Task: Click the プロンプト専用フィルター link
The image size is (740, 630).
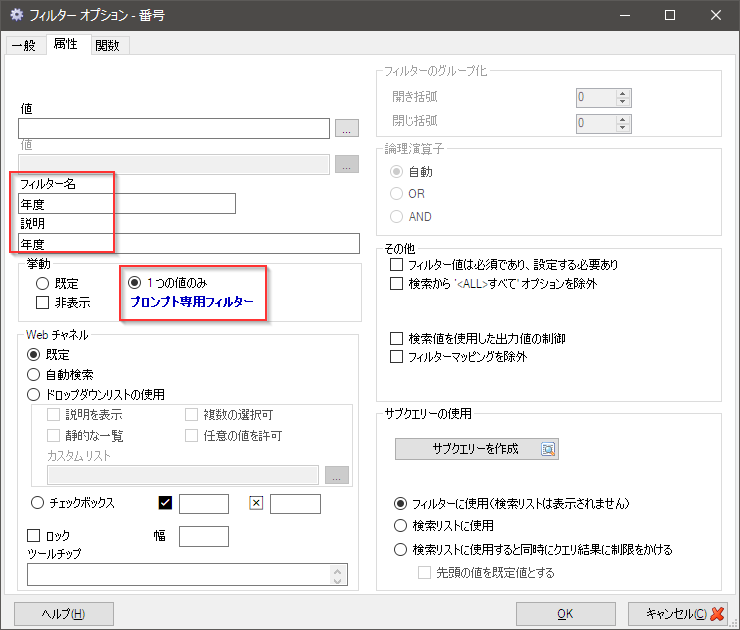Action: point(192,302)
